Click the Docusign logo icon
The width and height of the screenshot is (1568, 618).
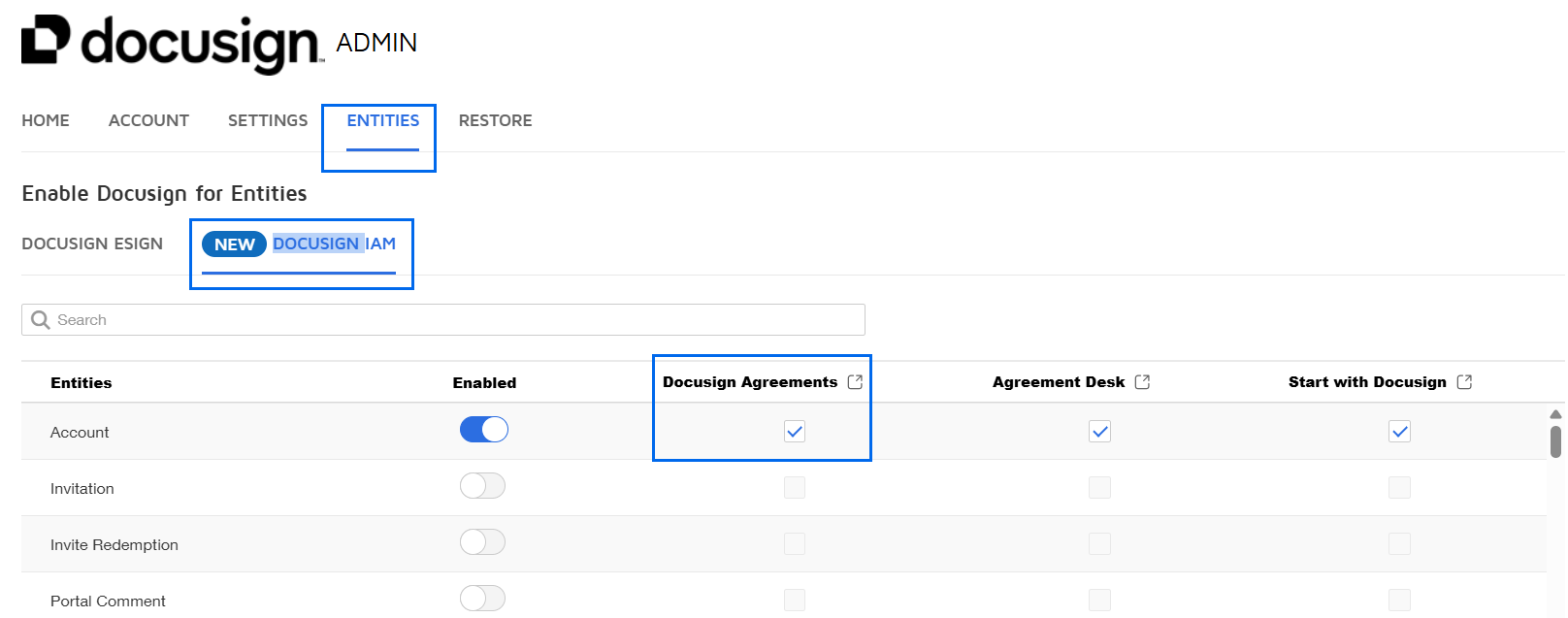pos(46,40)
